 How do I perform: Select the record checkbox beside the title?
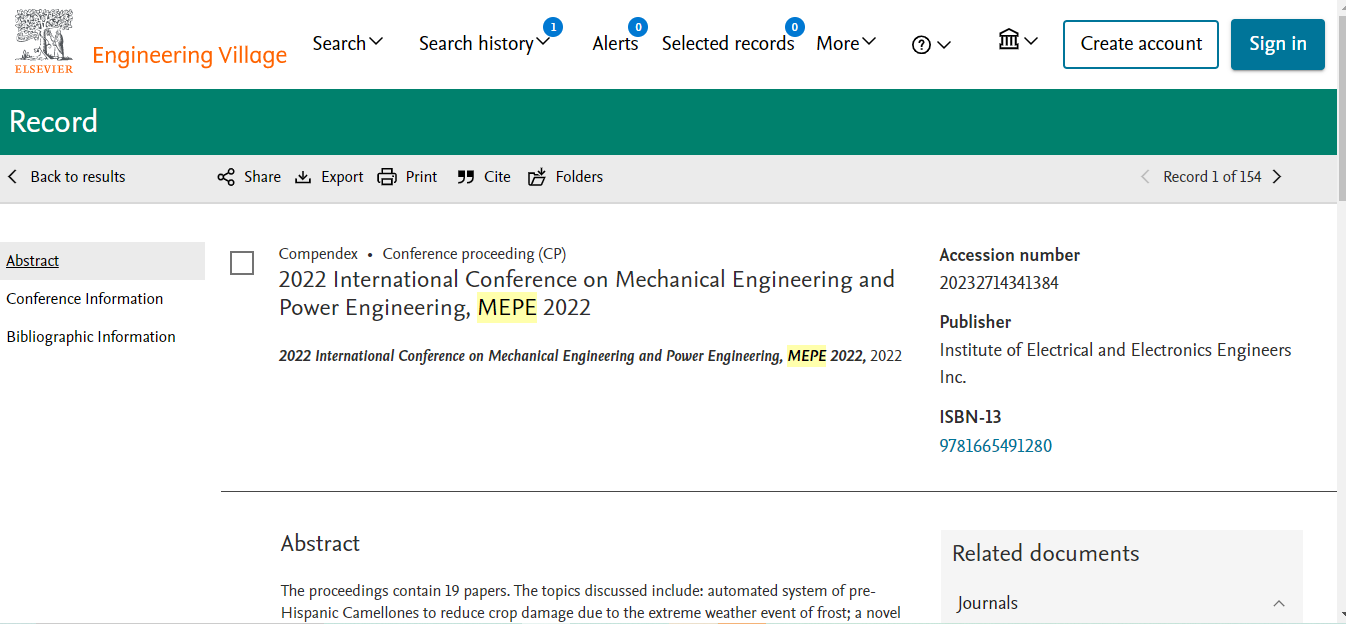click(242, 263)
